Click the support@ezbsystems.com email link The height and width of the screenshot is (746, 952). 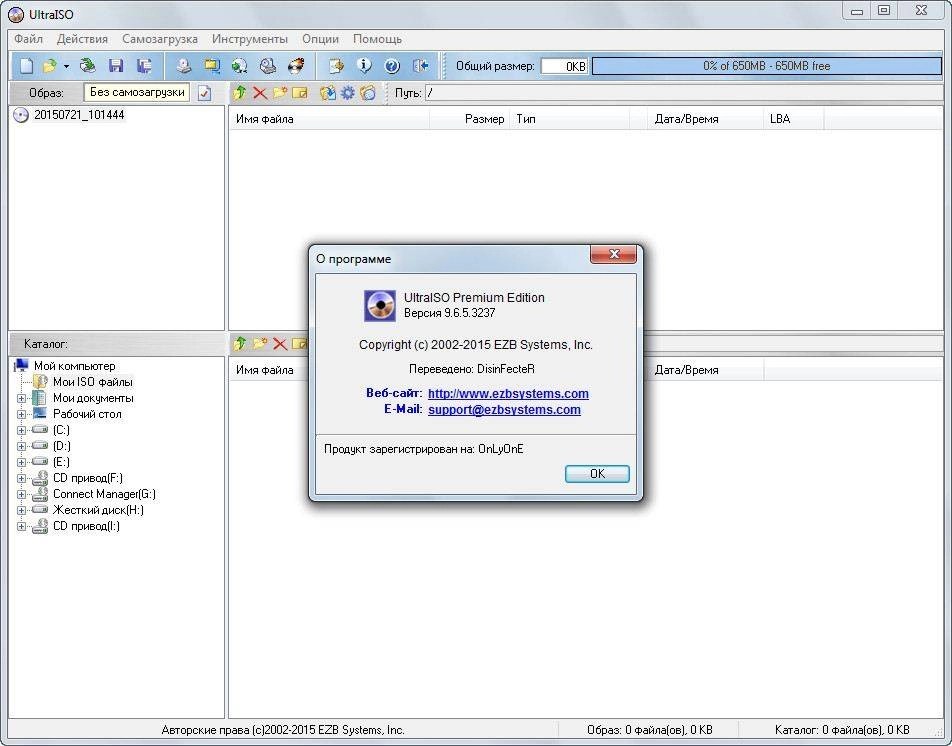pos(504,410)
